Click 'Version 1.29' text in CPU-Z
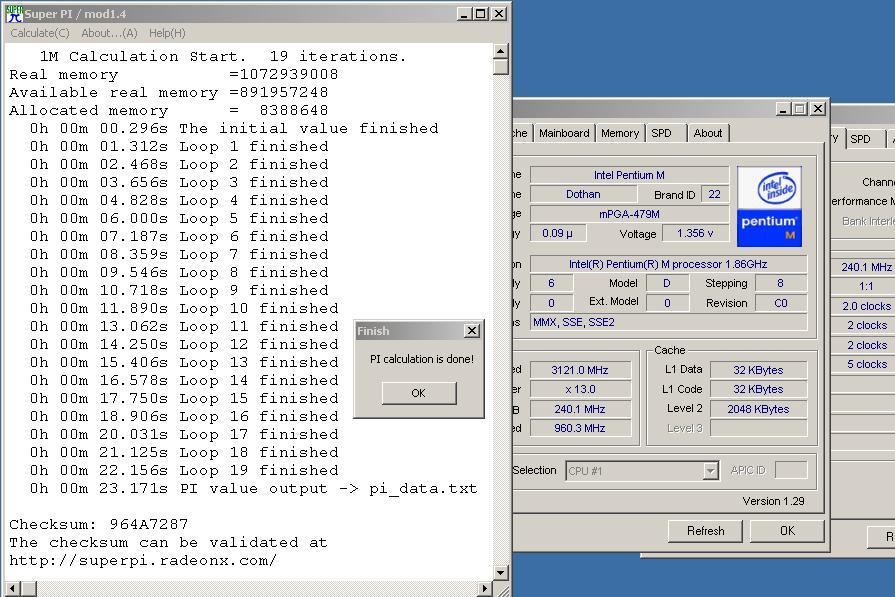 coord(773,501)
